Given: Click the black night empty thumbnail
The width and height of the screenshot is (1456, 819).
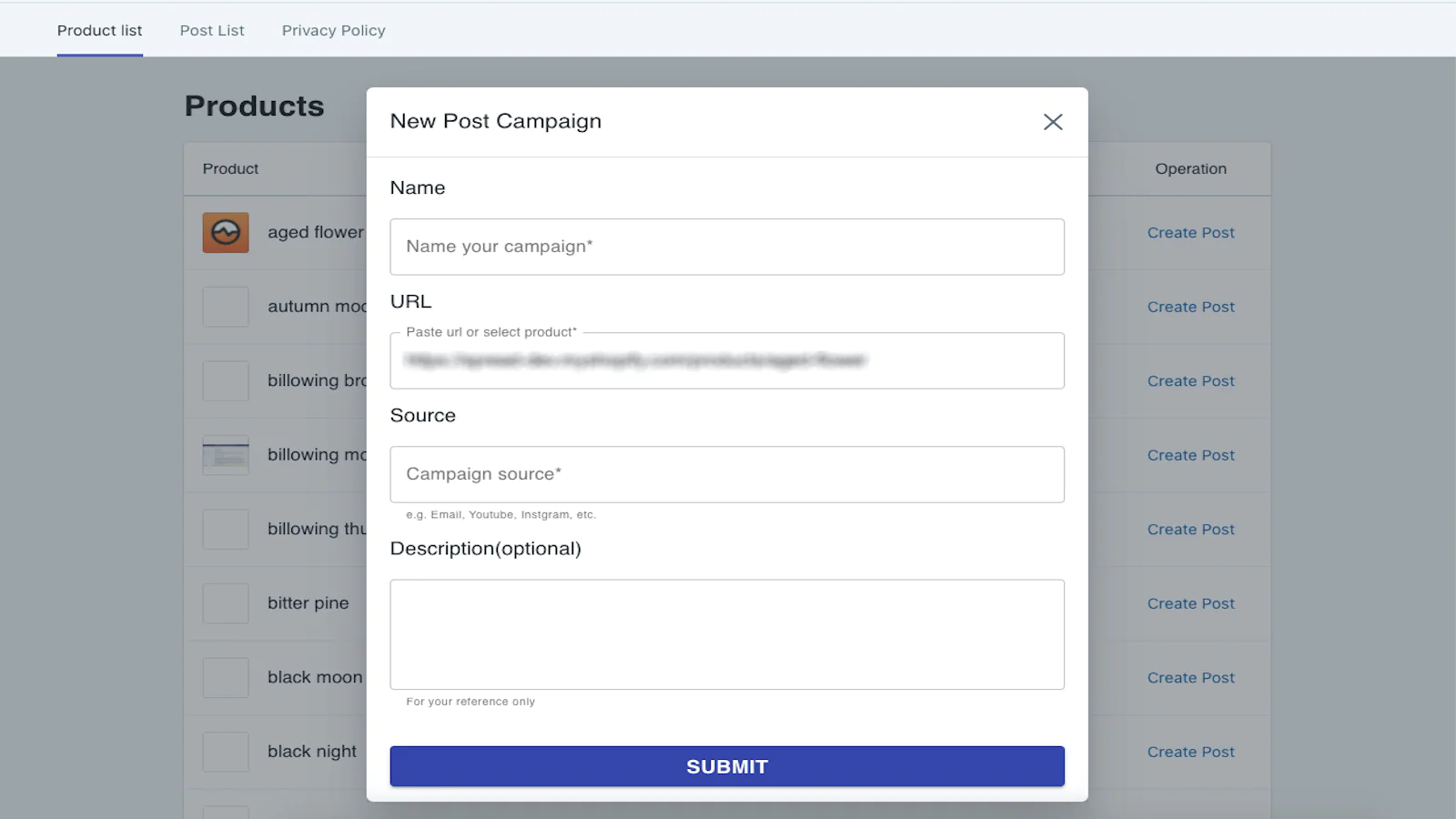Looking at the screenshot, I should coord(226,752).
